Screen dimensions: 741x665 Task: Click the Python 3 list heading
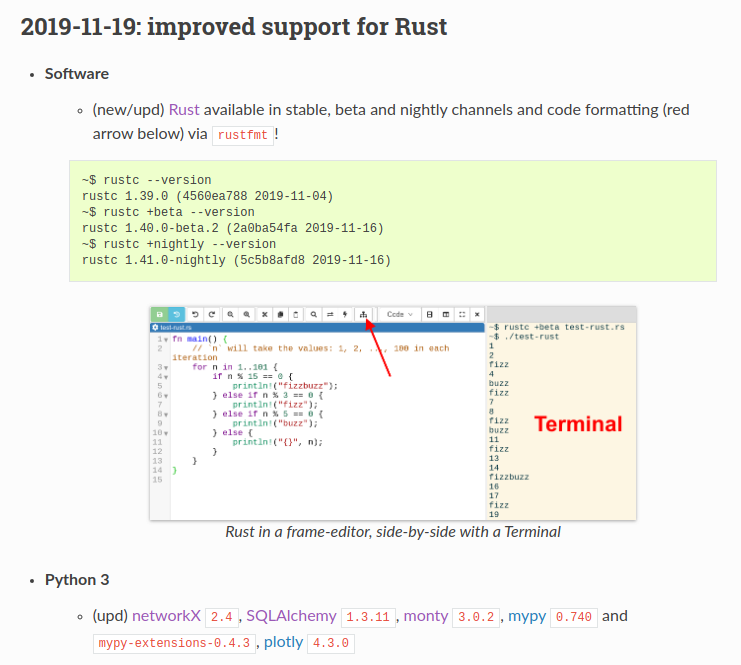pyautogui.click(x=77, y=580)
